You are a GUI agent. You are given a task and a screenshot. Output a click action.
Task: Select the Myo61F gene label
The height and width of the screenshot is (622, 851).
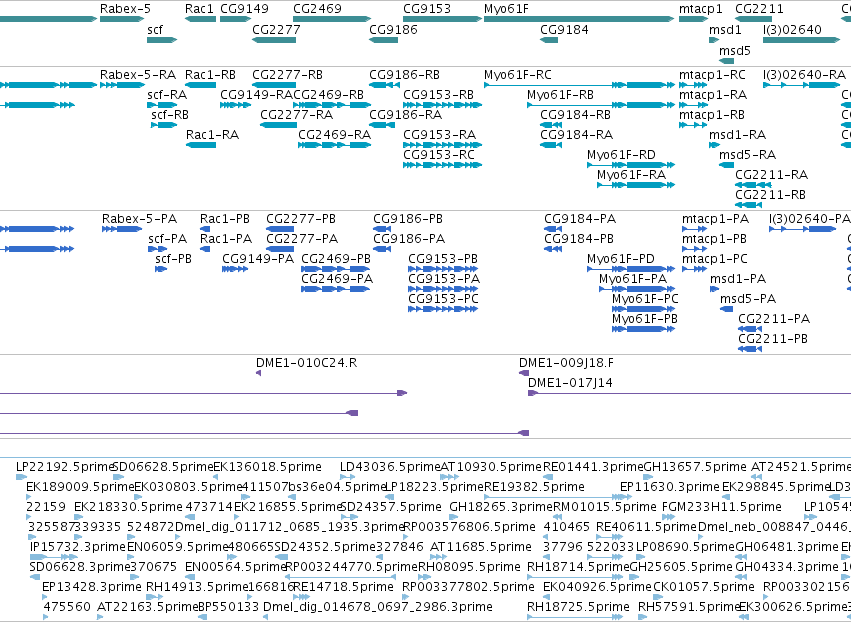tap(506, 9)
